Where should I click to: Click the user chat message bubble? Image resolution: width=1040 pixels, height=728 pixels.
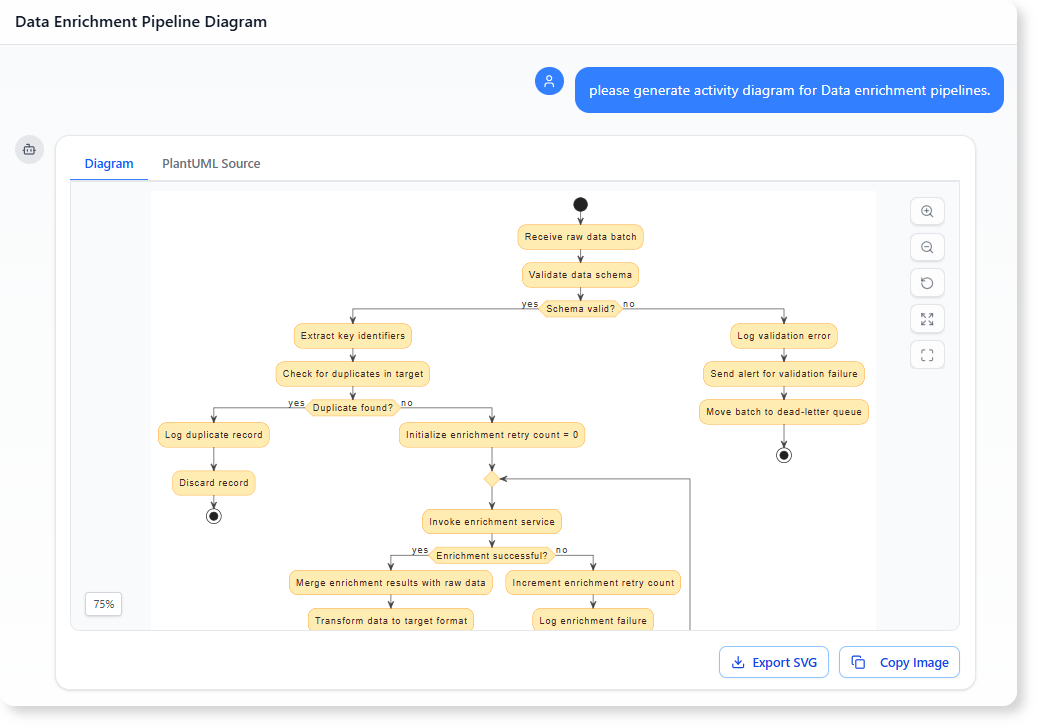tap(789, 90)
